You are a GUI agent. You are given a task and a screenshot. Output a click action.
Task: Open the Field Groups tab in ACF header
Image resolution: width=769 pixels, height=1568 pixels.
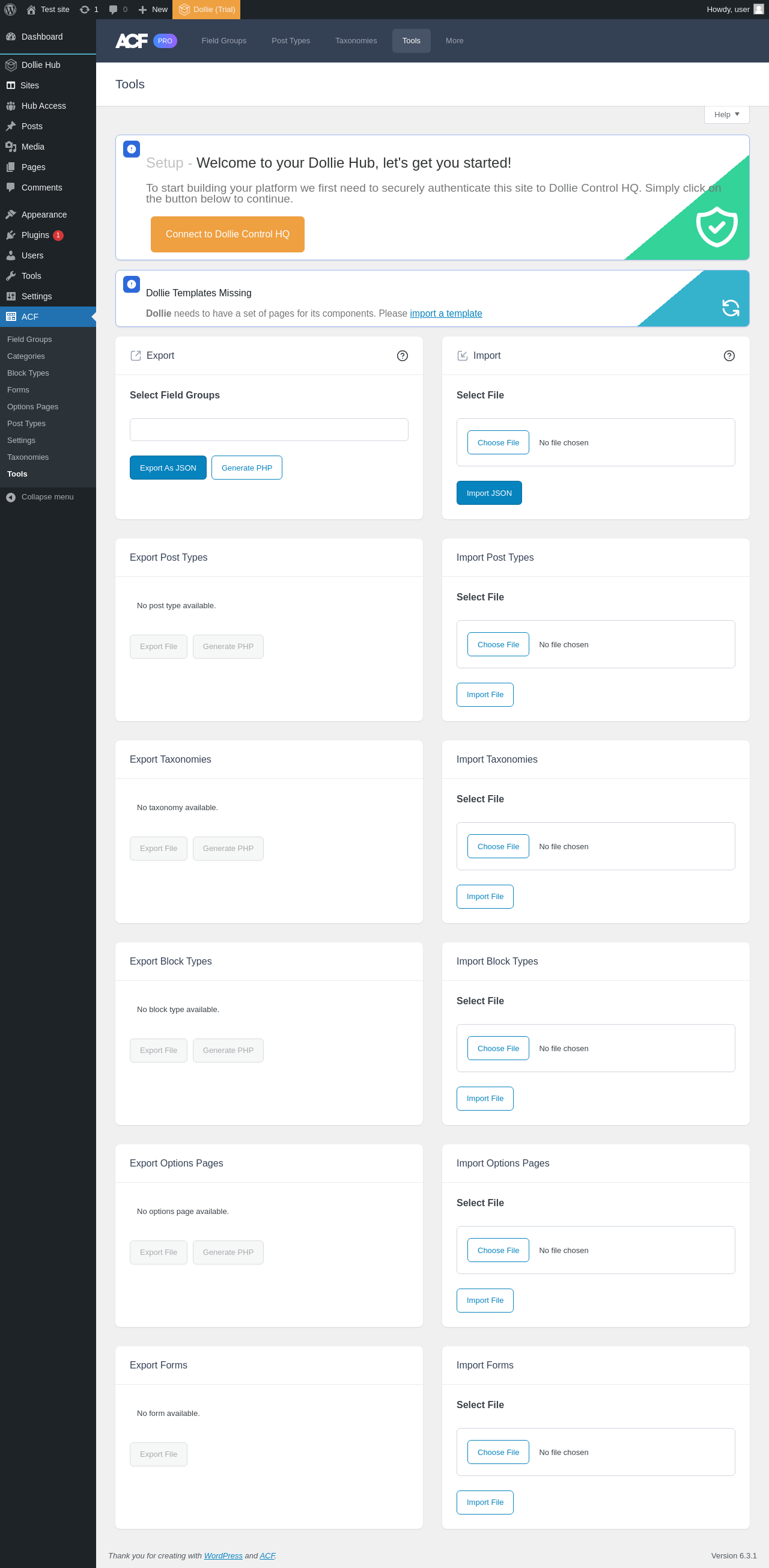[x=224, y=41]
